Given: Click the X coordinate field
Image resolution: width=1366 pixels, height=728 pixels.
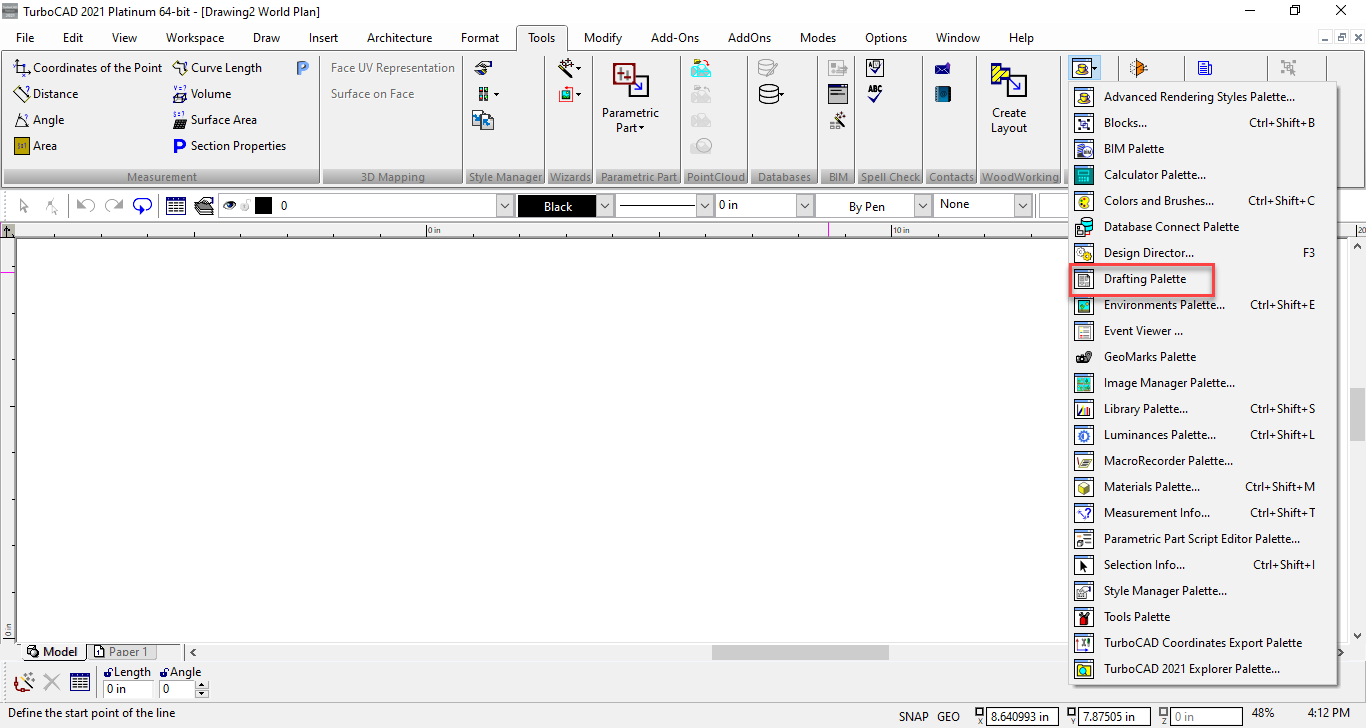Looking at the screenshot, I should [1023, 716].
